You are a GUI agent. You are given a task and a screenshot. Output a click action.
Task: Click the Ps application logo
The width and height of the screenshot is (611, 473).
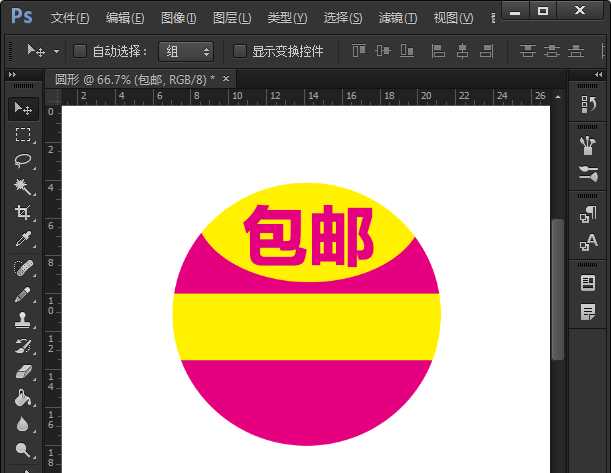click(x=22, y=16)
